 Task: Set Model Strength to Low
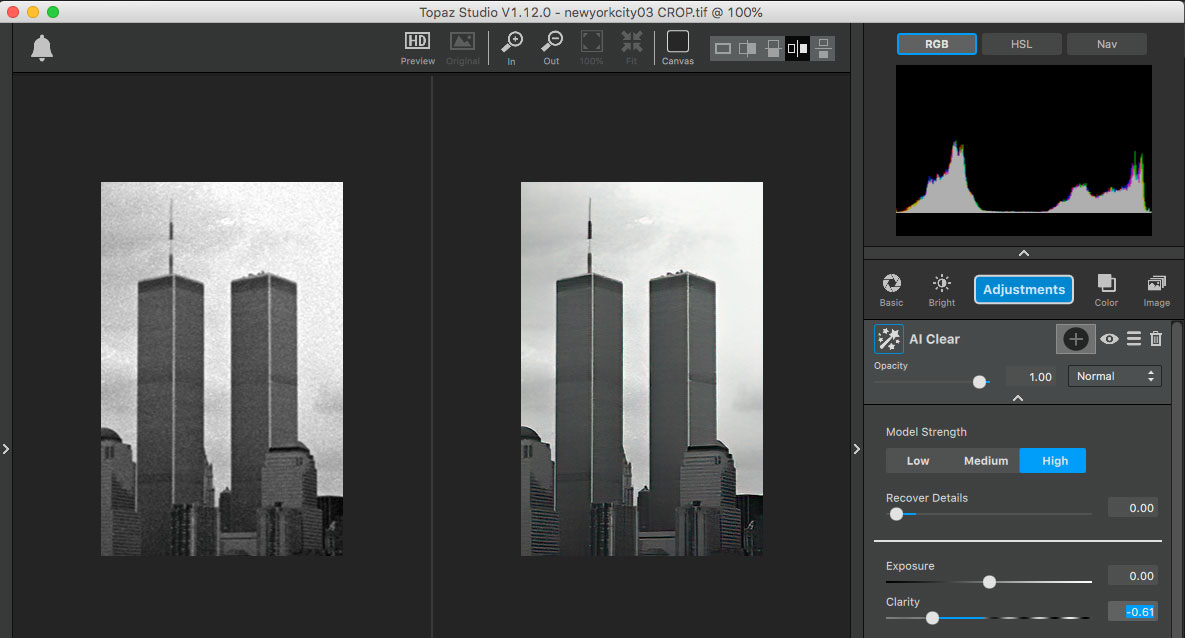pos(917,460)
